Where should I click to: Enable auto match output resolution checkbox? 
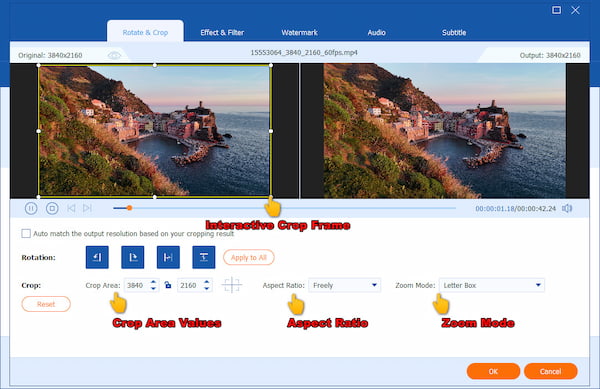[26, 233]
